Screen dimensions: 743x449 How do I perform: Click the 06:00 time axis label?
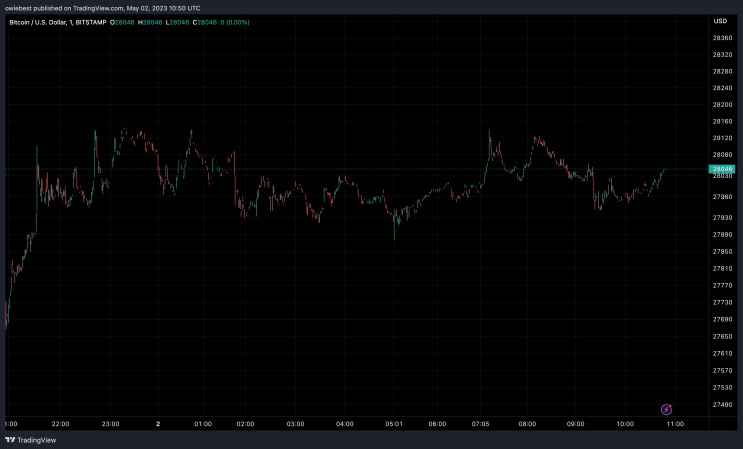437,424
